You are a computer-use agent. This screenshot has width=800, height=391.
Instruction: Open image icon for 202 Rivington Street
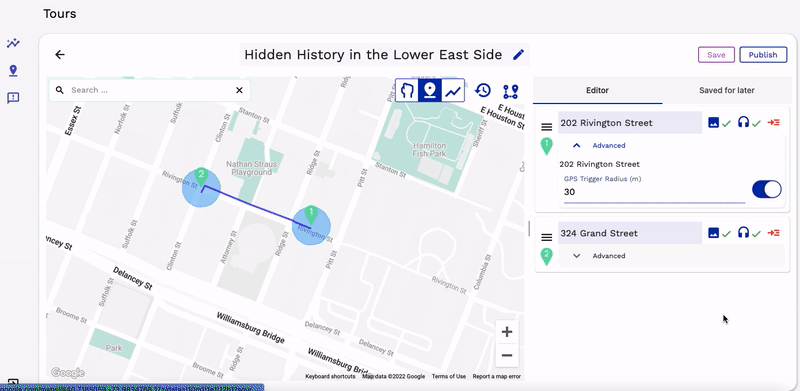[714, 123]
